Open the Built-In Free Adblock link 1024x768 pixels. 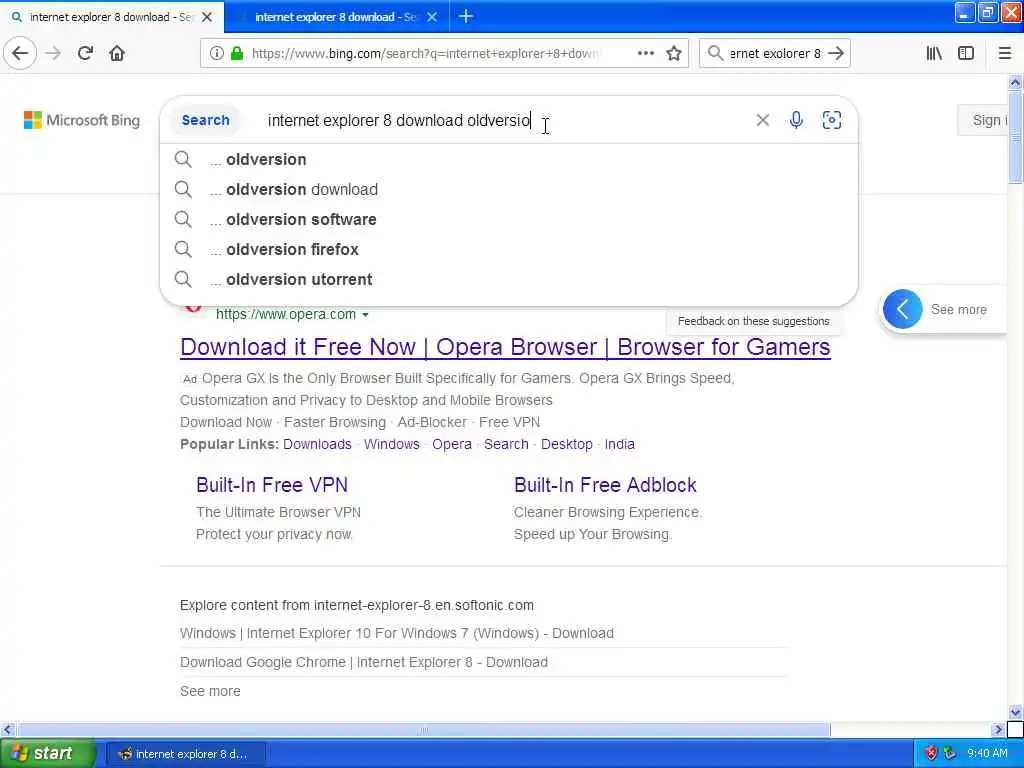click(605, 485)
